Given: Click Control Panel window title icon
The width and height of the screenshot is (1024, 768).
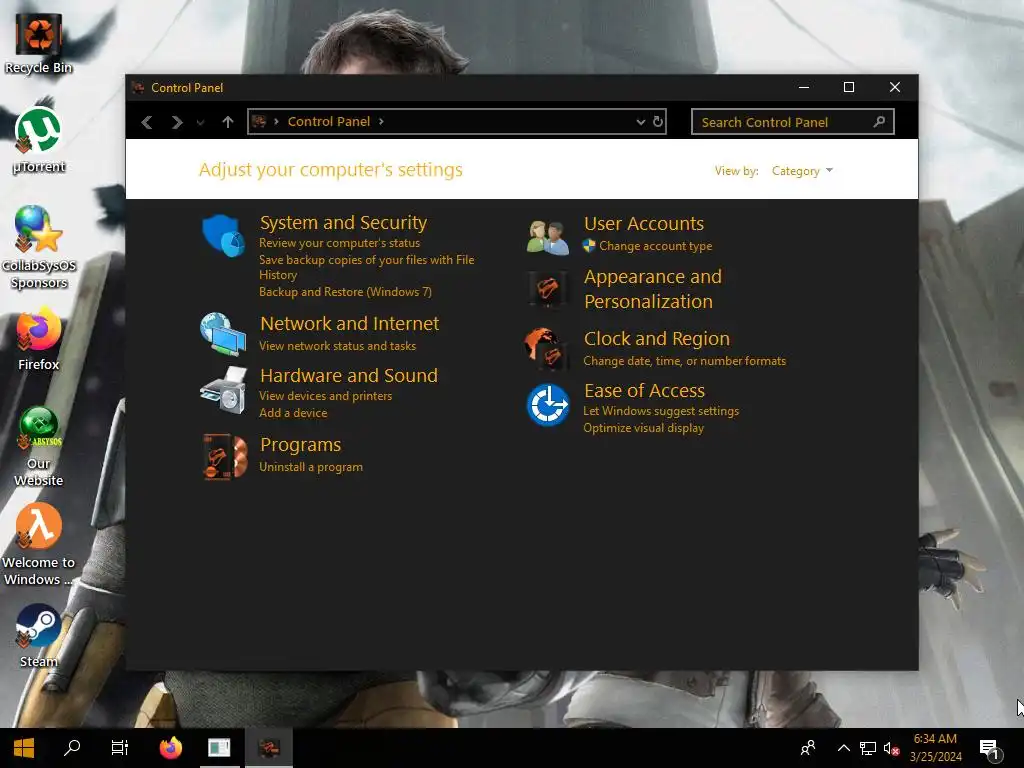Looking at the screenshot, I should (138, 88).
